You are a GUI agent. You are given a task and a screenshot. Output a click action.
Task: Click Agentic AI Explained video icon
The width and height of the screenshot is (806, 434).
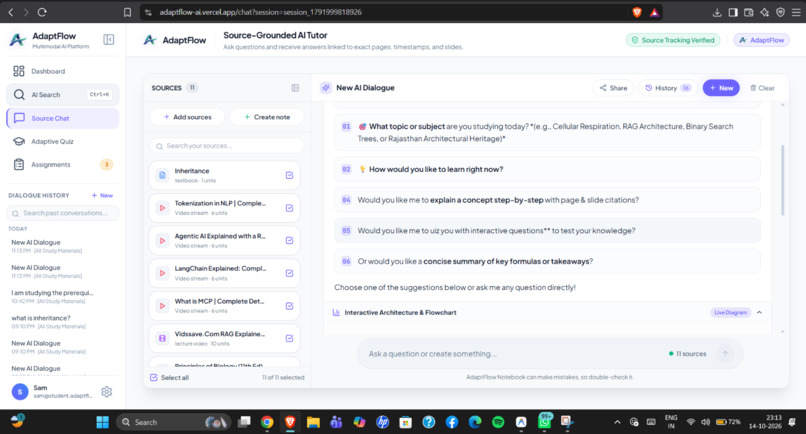pos(162,241)
